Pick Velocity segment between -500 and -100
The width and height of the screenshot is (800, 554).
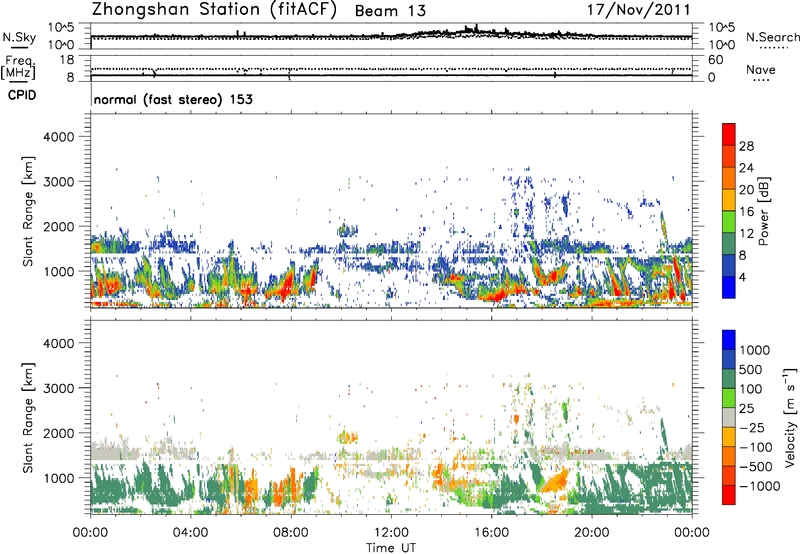pyautogui.click(x=729, y=456)
